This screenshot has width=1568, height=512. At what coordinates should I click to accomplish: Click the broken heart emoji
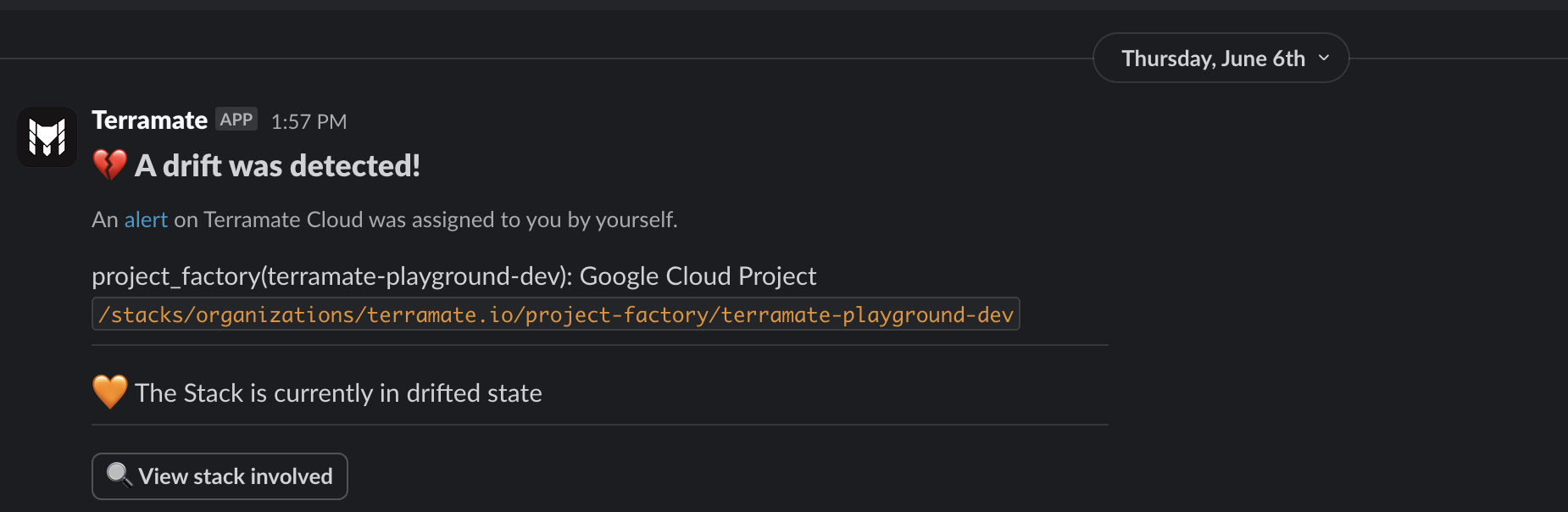[x=110, y=165]
